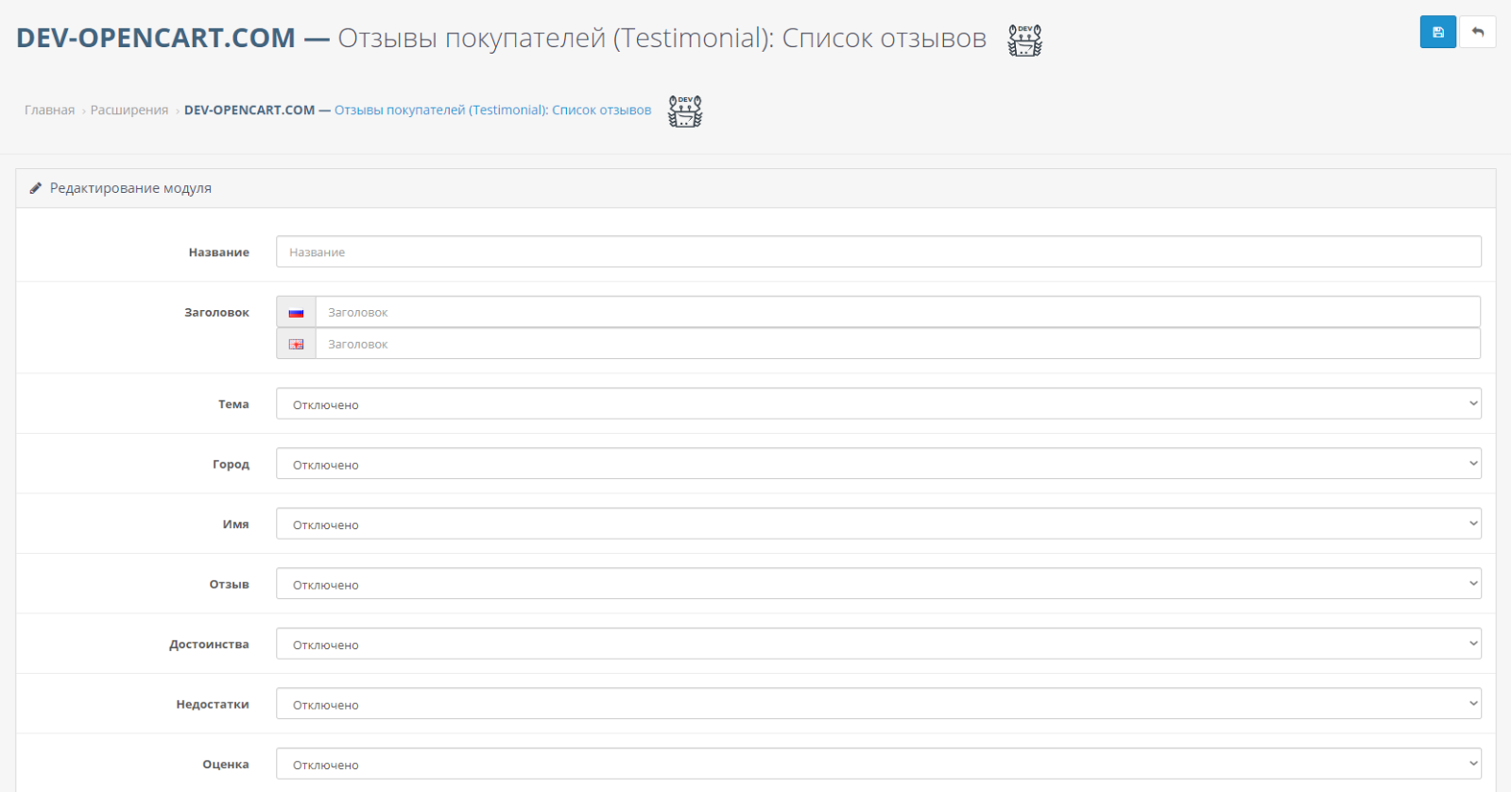Screen dimensions: 1512x792
Task: Click the Russian flag icon for Заголовок
Action: 296,313
